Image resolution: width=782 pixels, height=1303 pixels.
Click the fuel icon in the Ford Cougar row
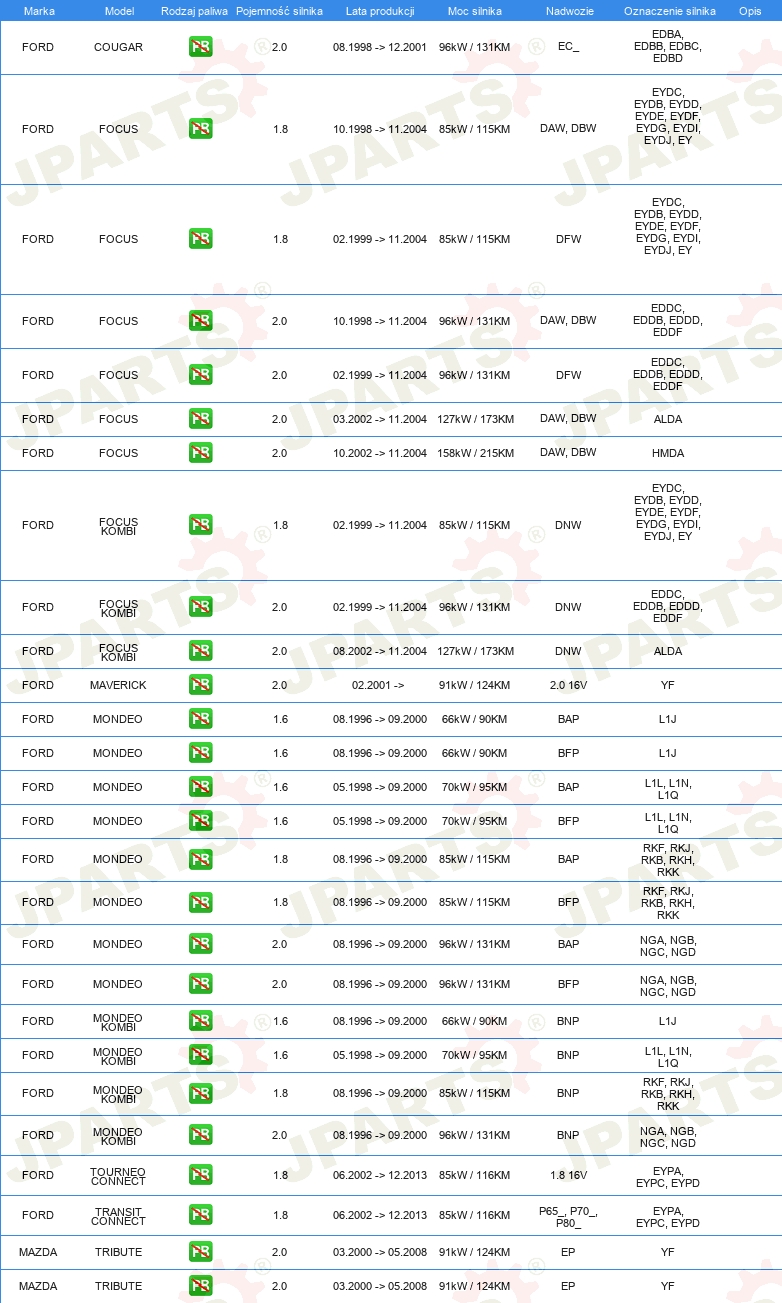(x=201, y=47)
